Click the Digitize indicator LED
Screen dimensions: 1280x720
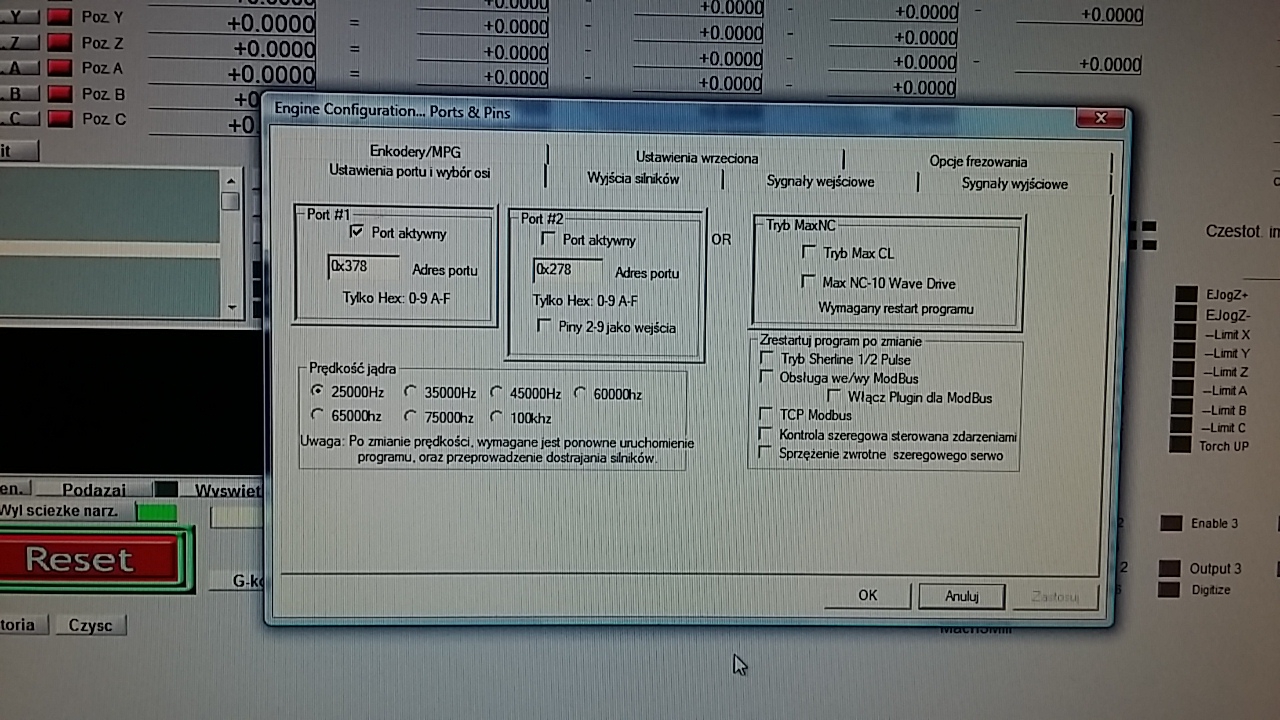point(1168,589)
